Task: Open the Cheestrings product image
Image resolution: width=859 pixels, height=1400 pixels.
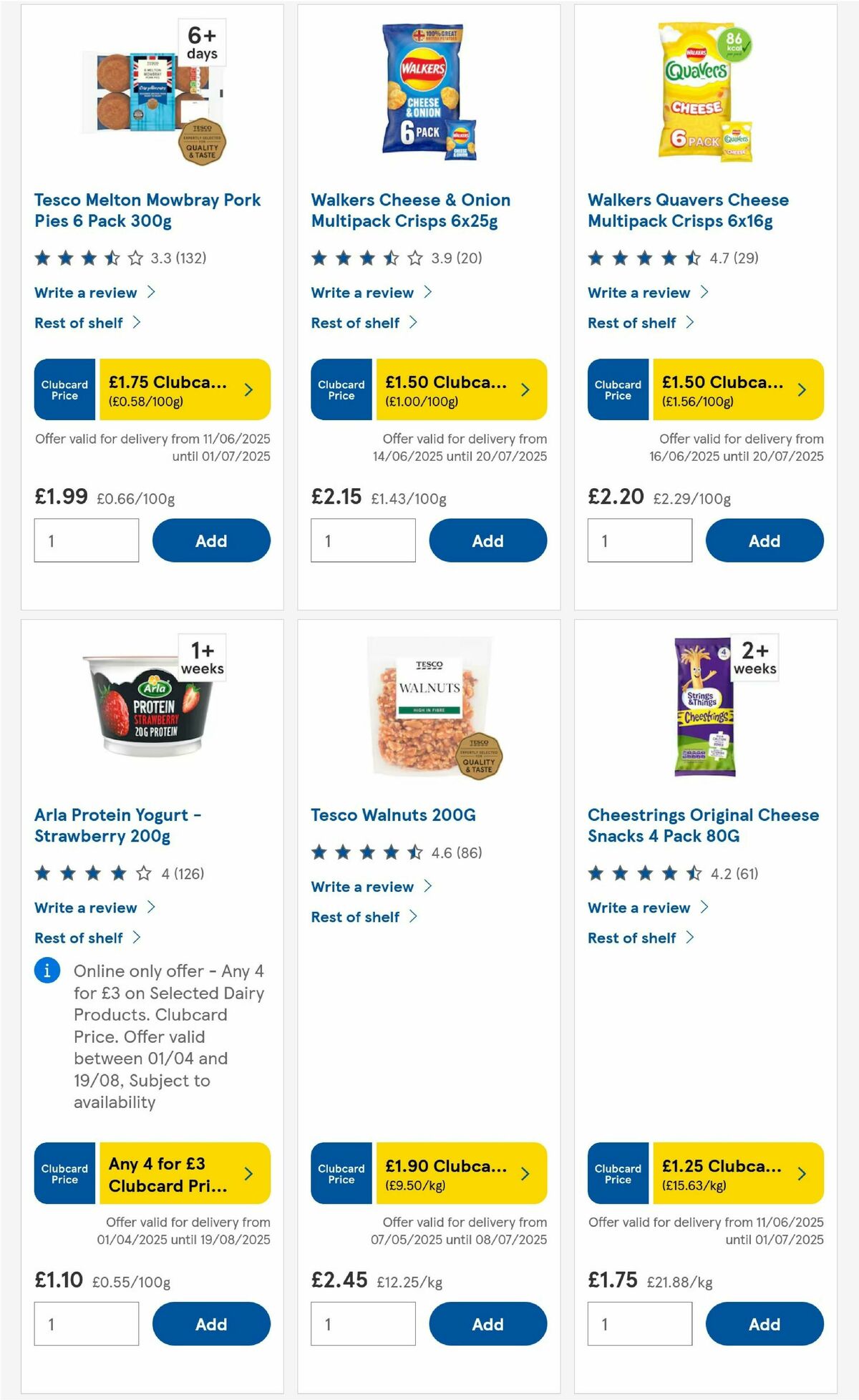Action: pos(705,709)
